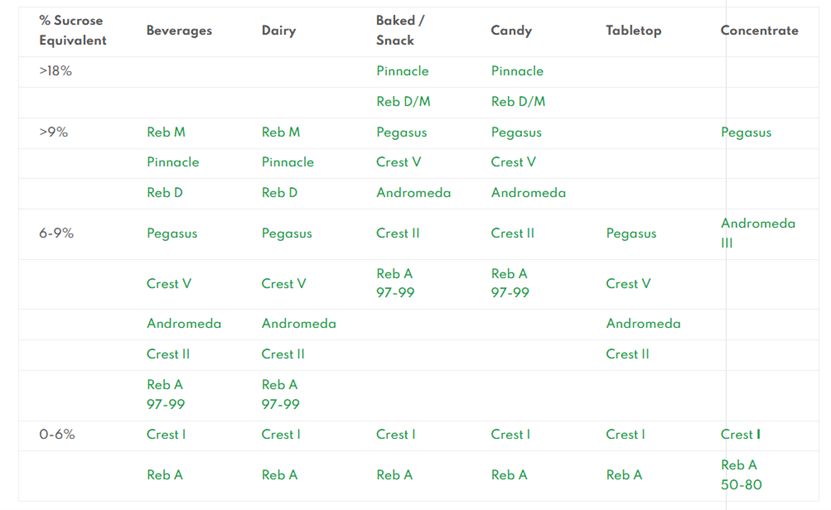Click Reb D link in Dairy column
The height and width of the screenshot is (510, 831).
pos(279,193)
